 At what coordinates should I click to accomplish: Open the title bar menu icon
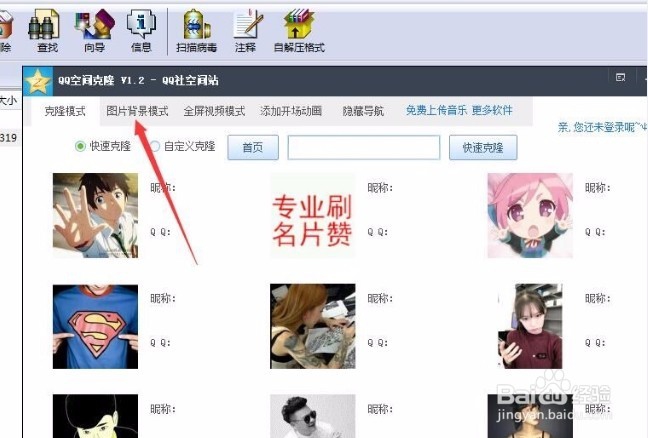click(620, 77)
